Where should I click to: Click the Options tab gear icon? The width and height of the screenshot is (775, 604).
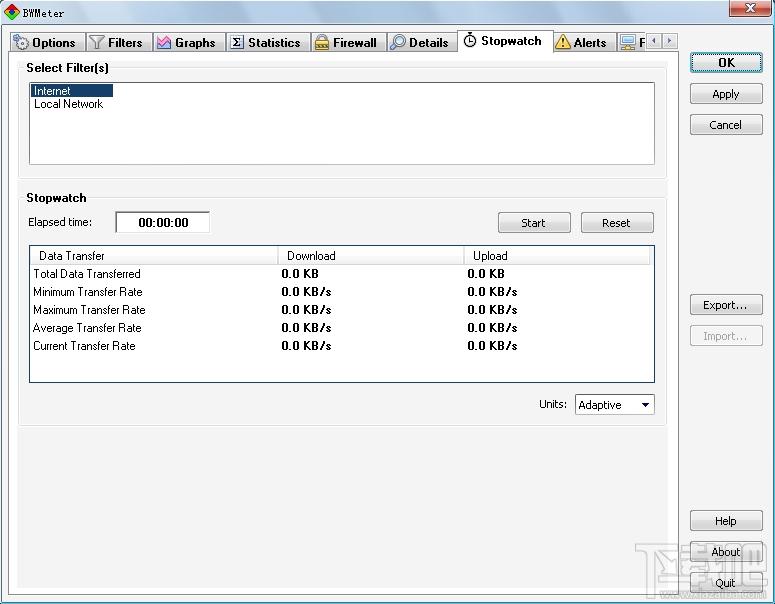coord(21,43)
